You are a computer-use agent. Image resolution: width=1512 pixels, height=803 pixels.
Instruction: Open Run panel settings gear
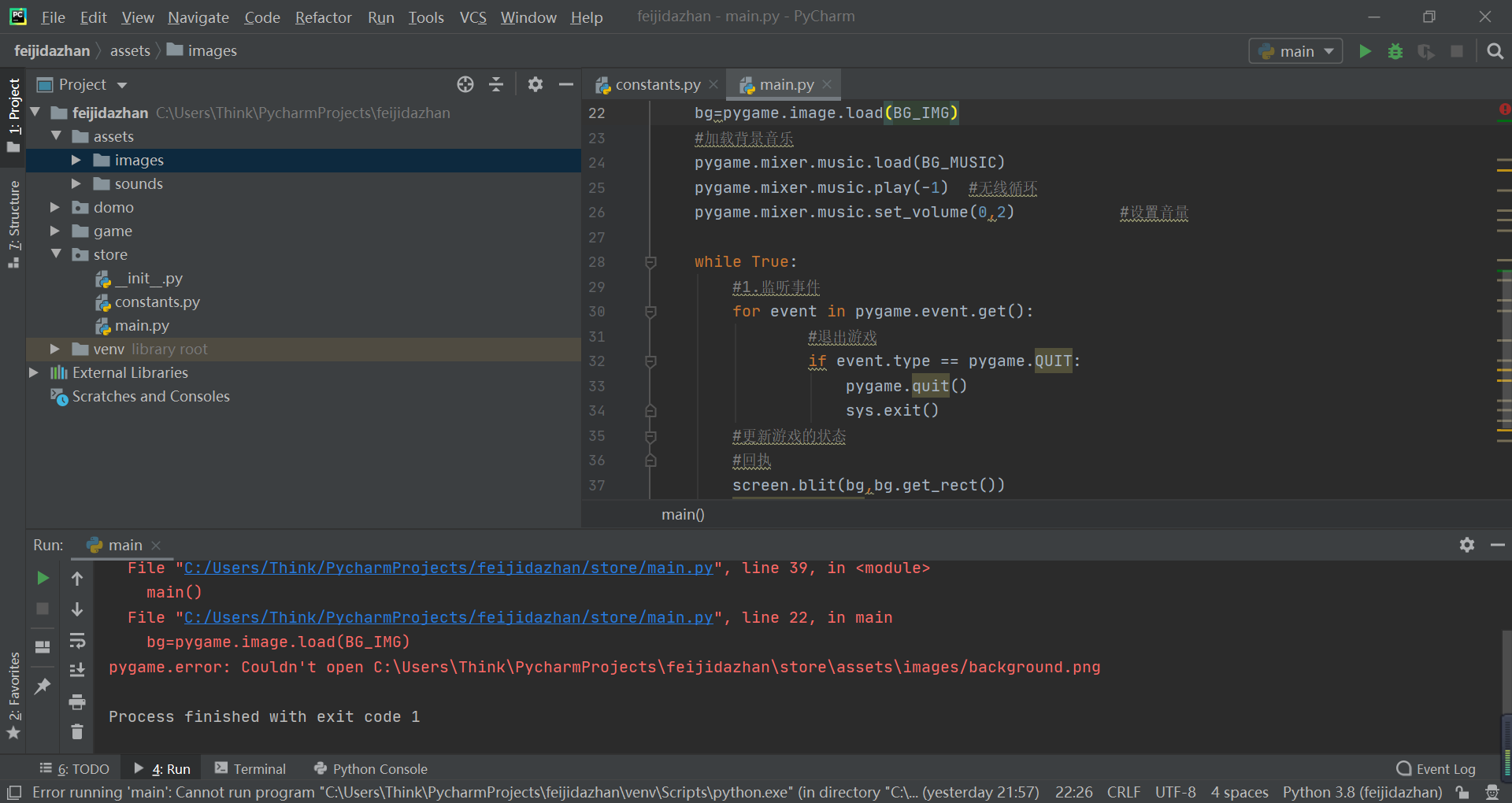click(1466, 545)
